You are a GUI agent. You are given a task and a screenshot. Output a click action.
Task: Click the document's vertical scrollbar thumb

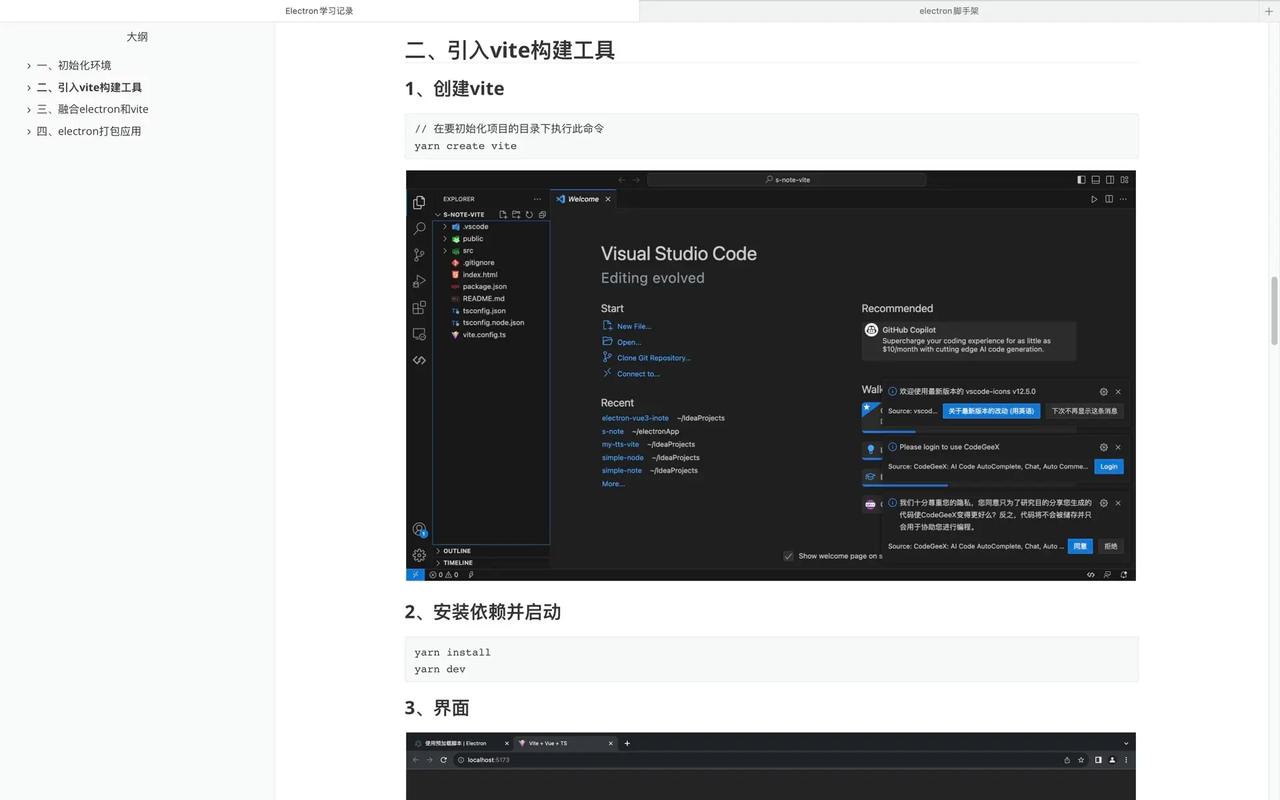coord(1274,311)
